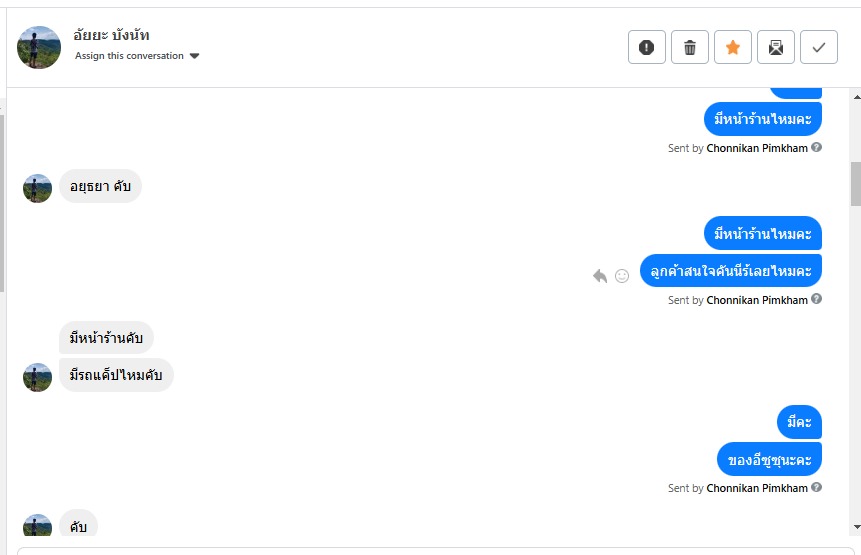Open customer name อัยยะ บังนัท

pyautogui.click(x=112, y=35)
